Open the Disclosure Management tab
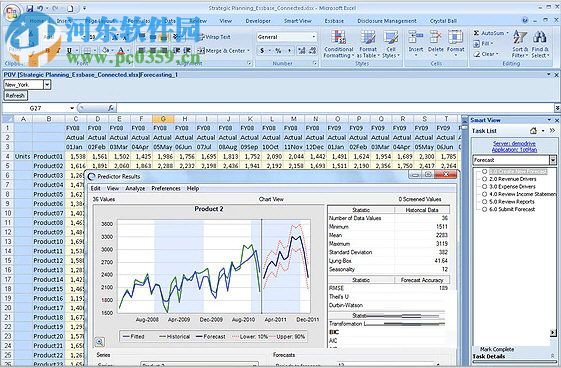 (x=387, y=21)
